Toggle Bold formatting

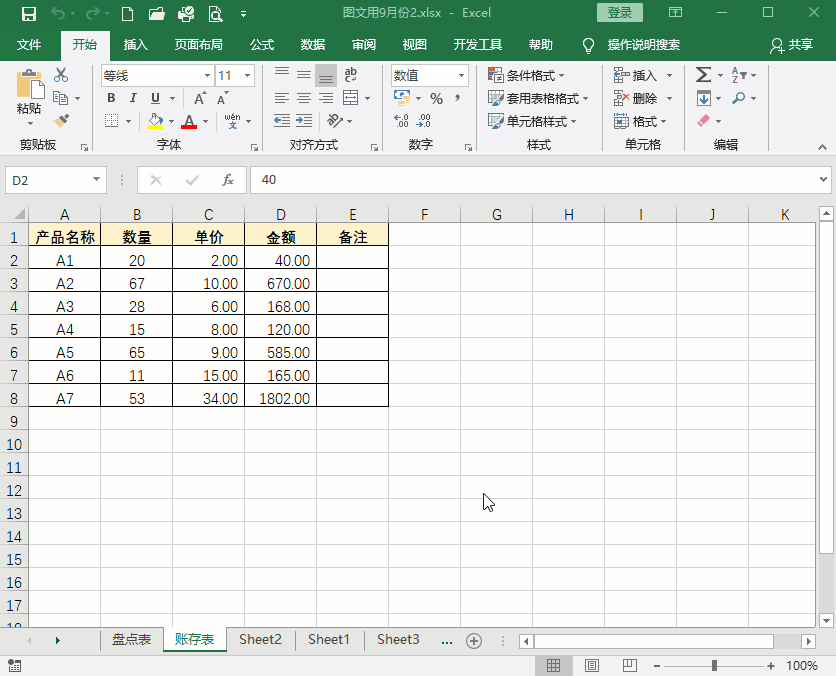pyautogui.click(x=111, y=98)
